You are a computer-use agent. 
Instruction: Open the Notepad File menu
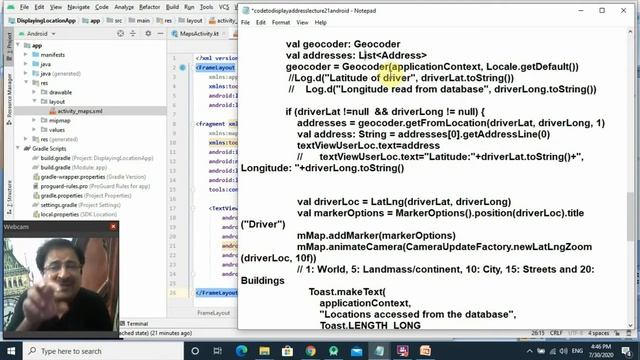(x=245, y=22)
